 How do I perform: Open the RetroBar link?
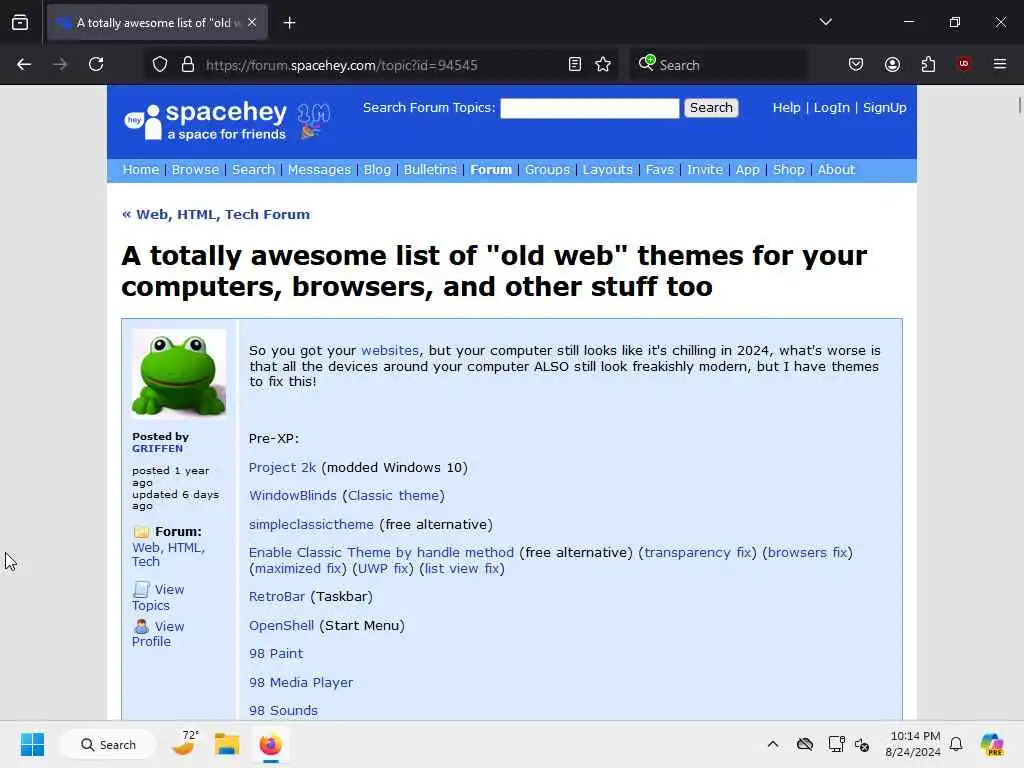277,597
